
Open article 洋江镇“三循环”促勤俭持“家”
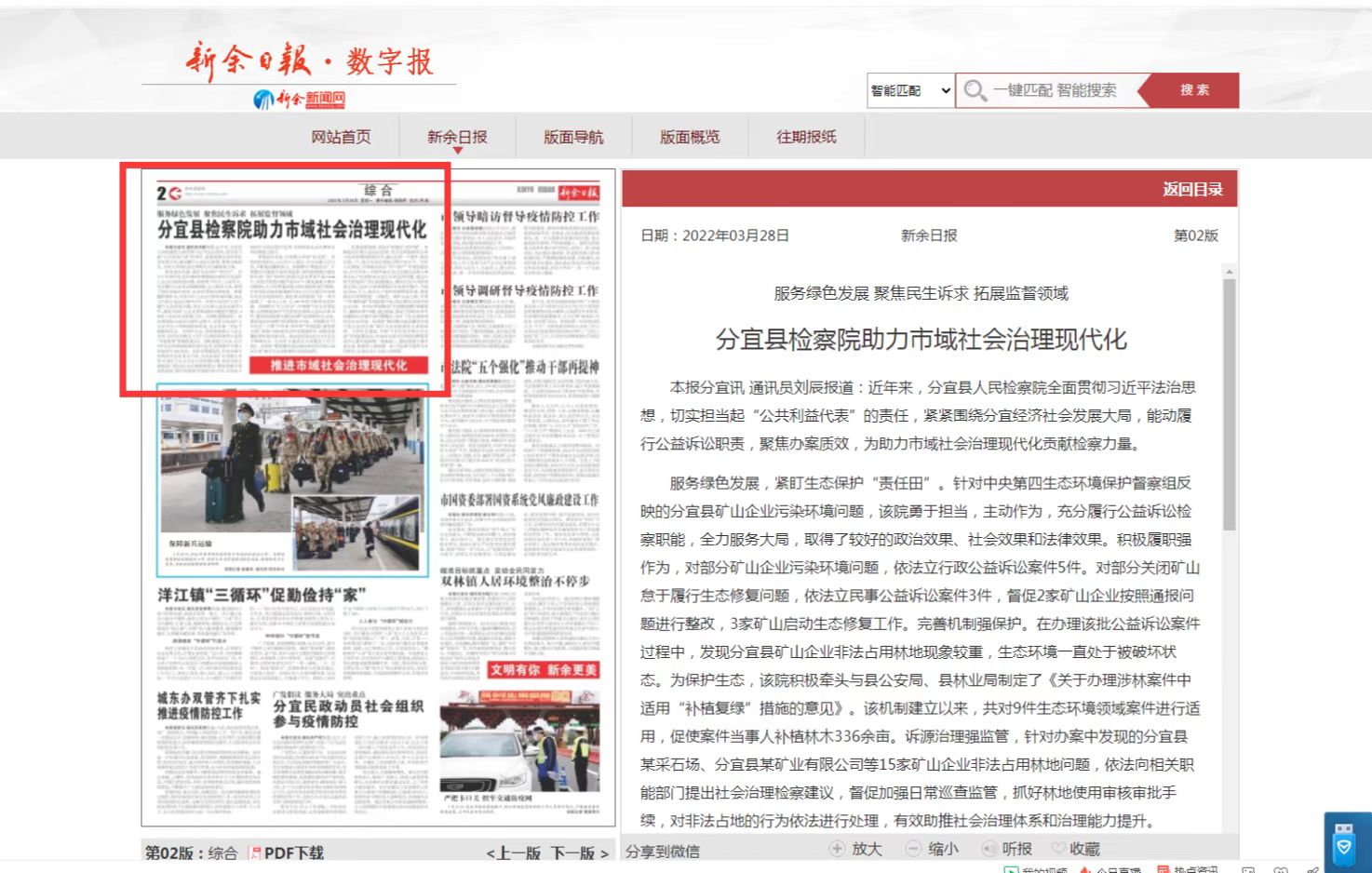262,595
